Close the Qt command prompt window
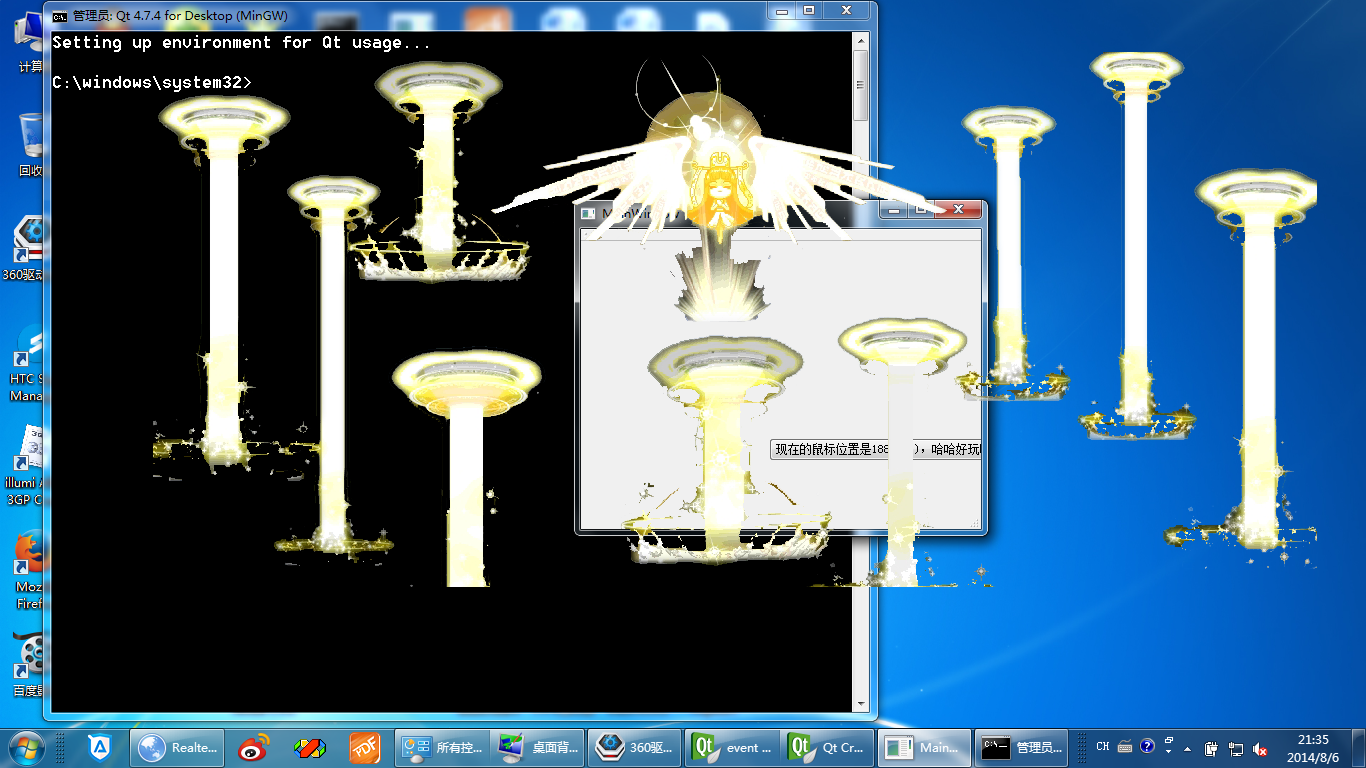Image resolution: width=1366 pixels, height=768 pixels. [847, 10]
